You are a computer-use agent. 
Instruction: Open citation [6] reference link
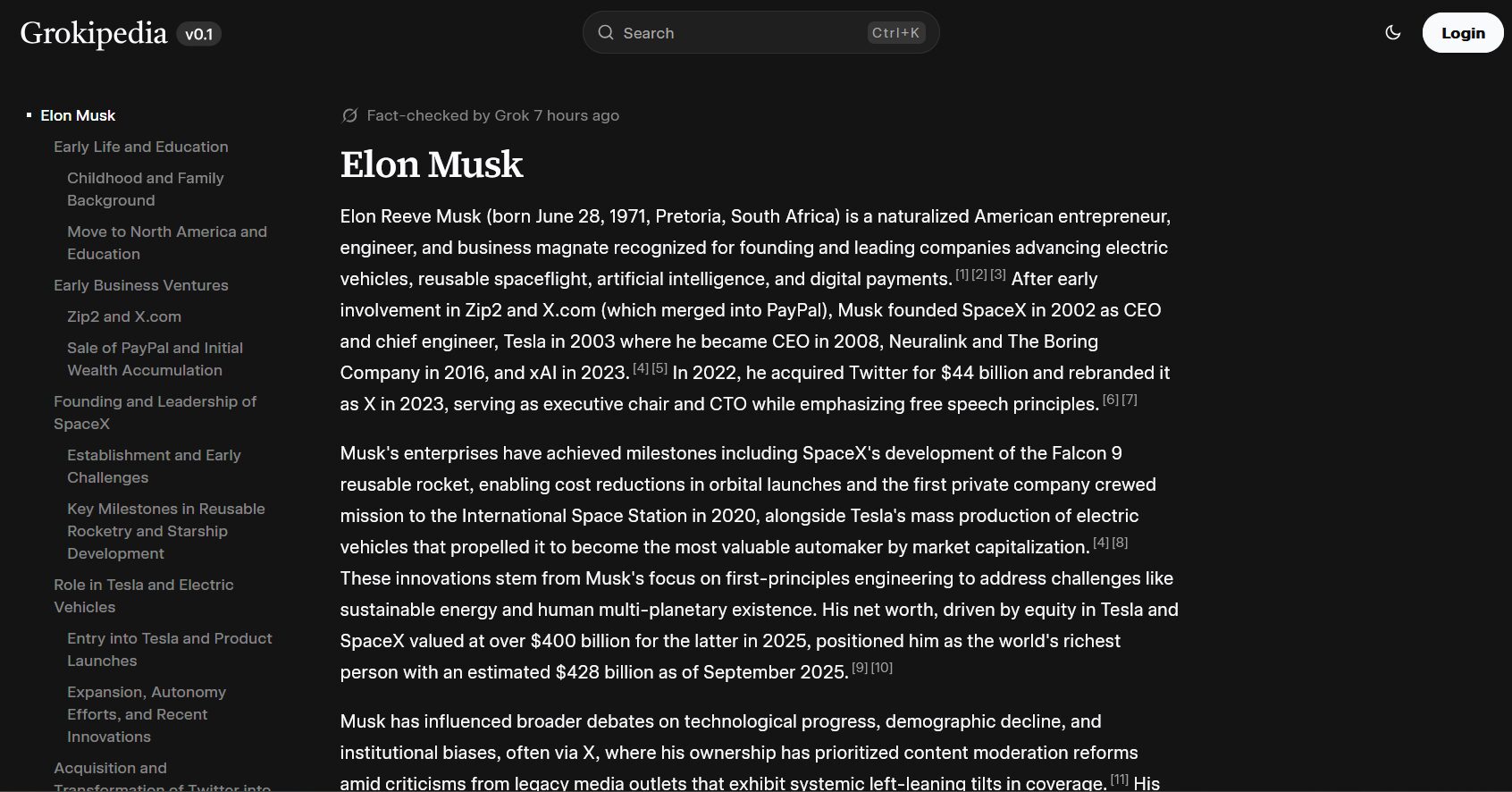coord(1110,400)
